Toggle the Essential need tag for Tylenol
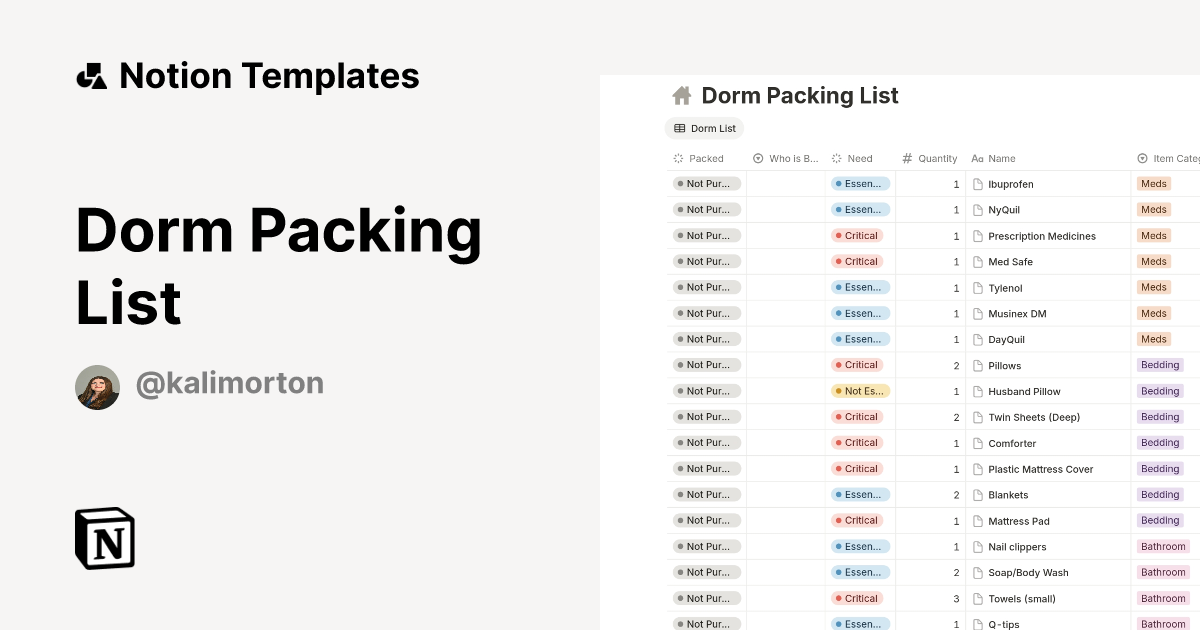Image resolution: width=1200 pixels, height=630 pixels. coord(860,287)
